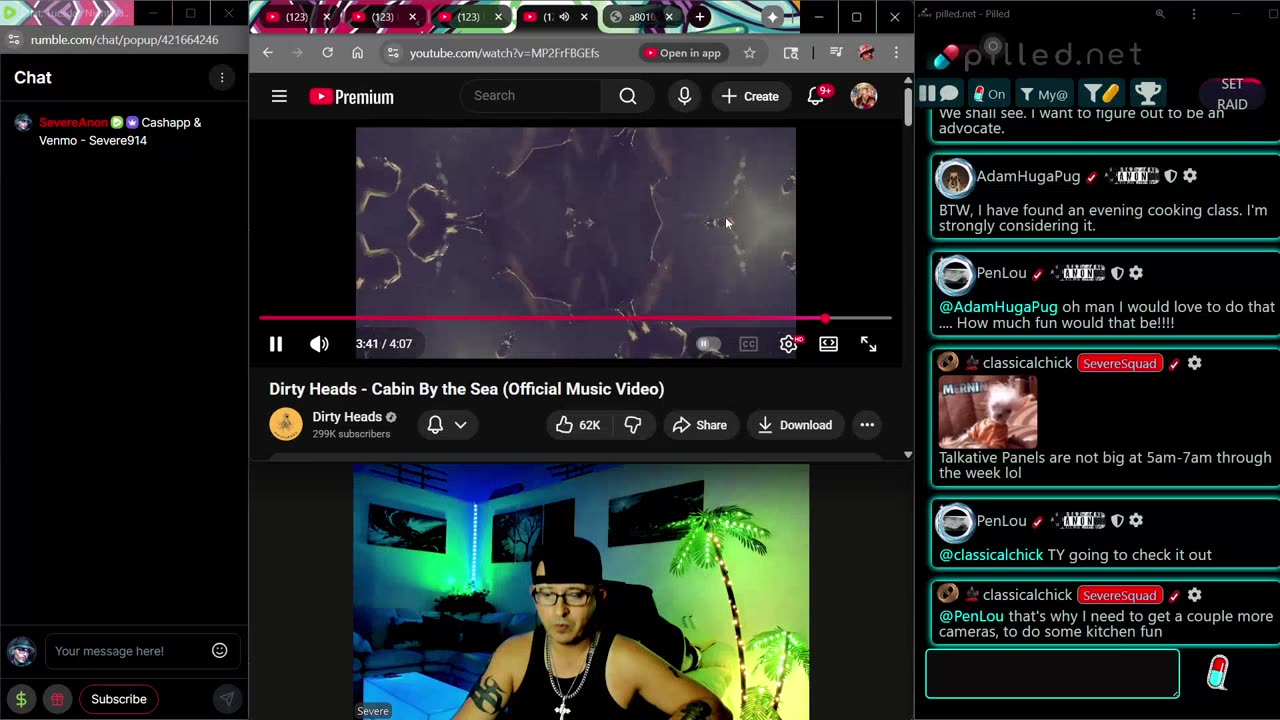1280x720 pixels.
Task: Expand the notification bell dropdown for Dirty Heads
Action: (x=446, y=425)
